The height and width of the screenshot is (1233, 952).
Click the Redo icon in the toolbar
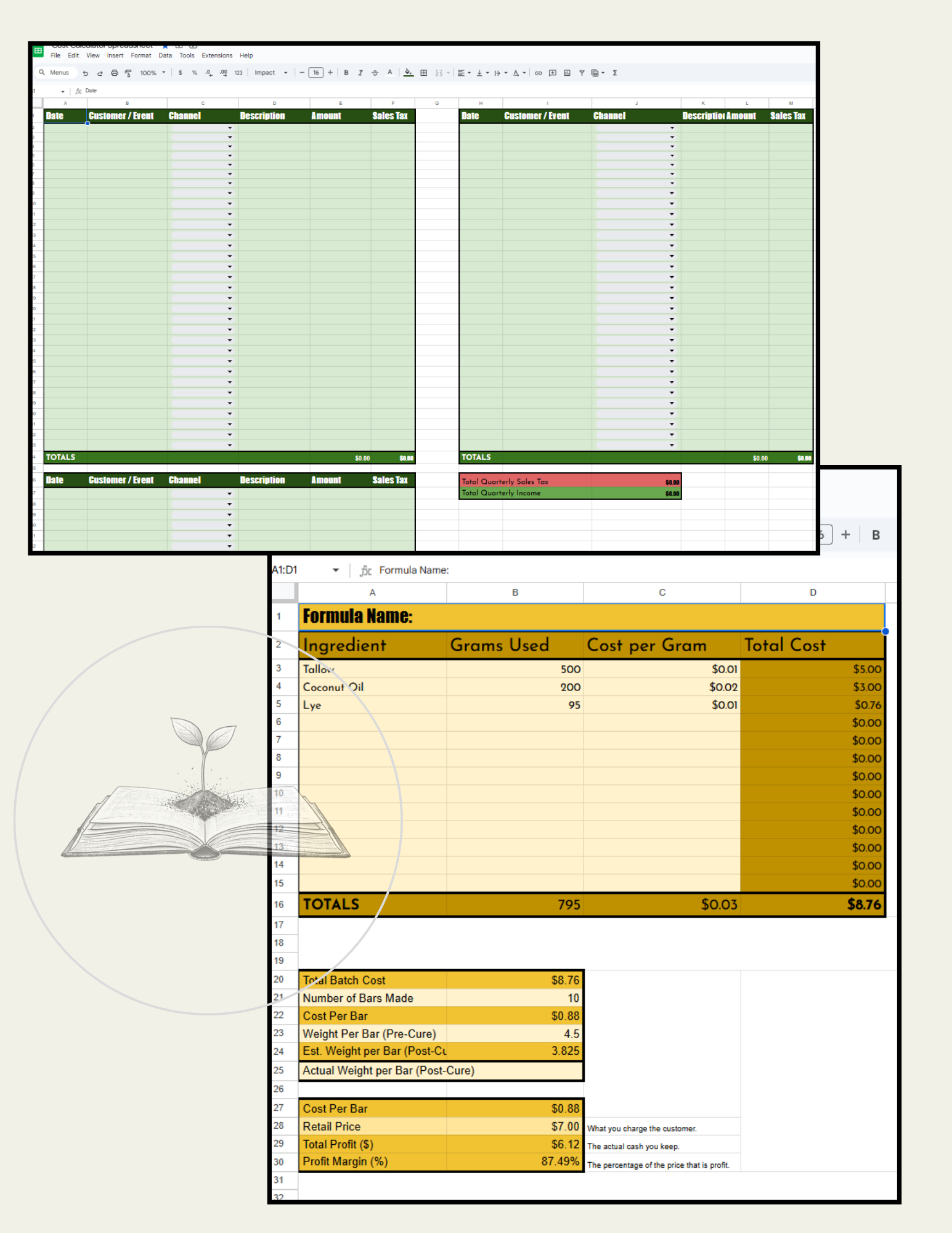100,73
